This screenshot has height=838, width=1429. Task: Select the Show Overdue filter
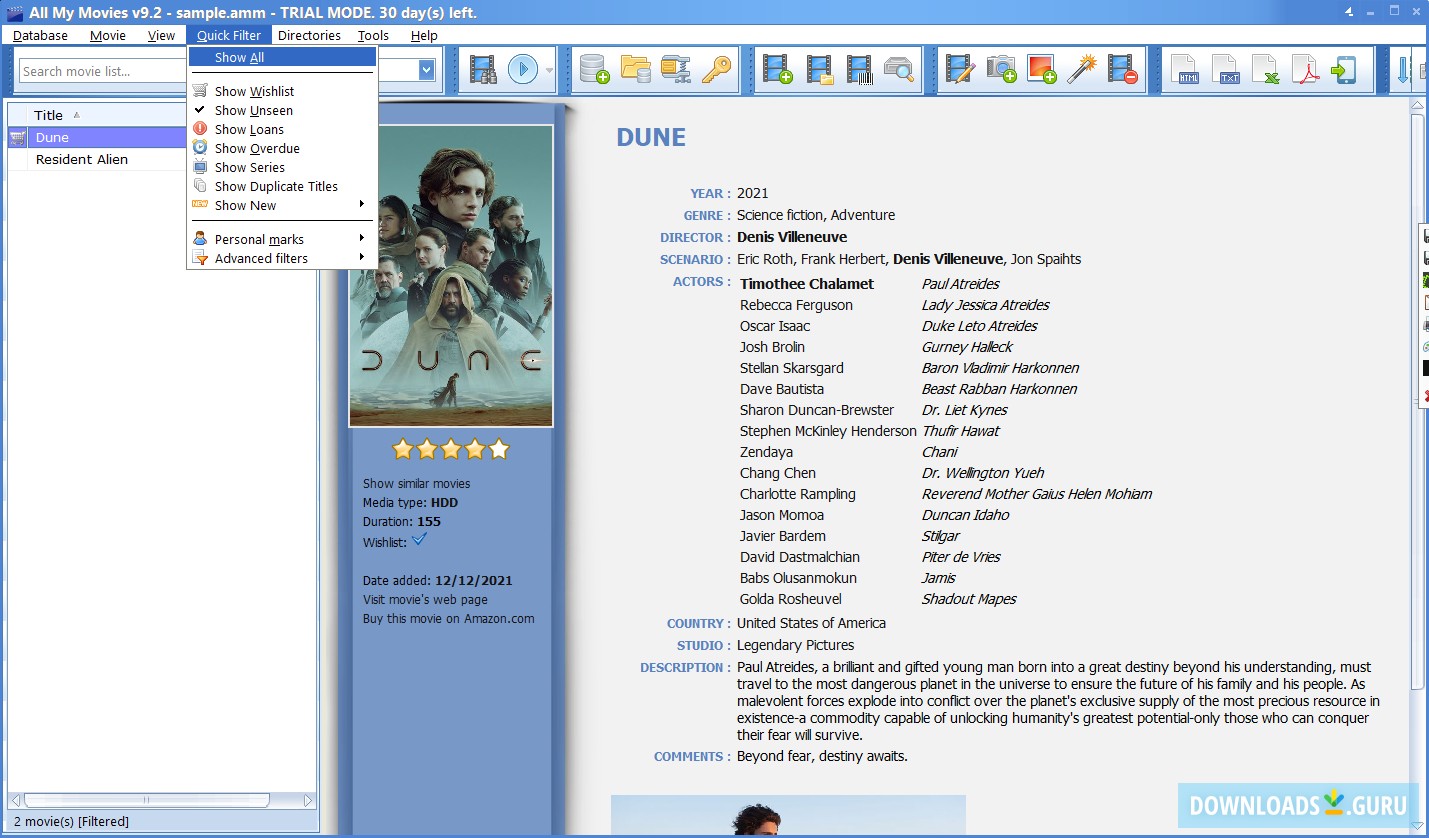[282, 148]
